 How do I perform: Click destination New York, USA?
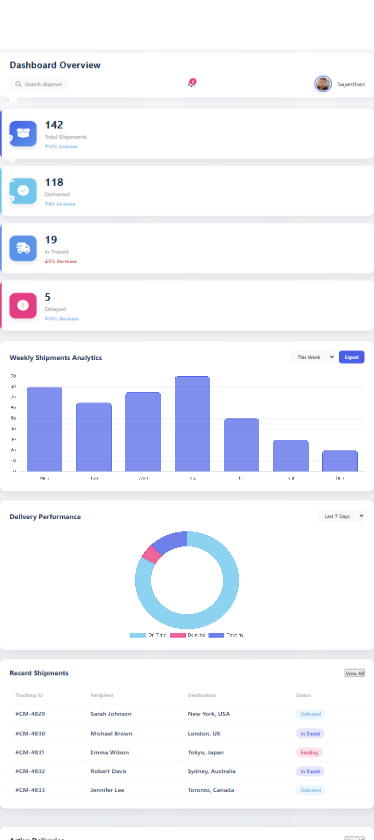tap(208, 714)
